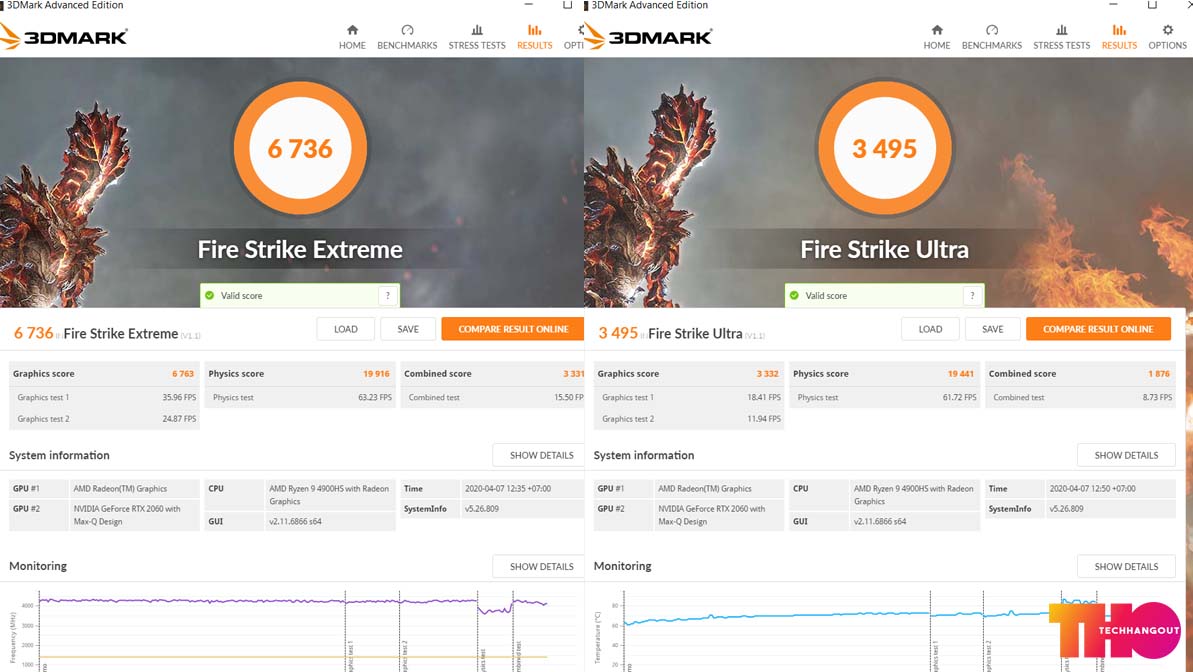Click 'Valid score' text in Fire Strike Ultra window

(x=826, y=295)
